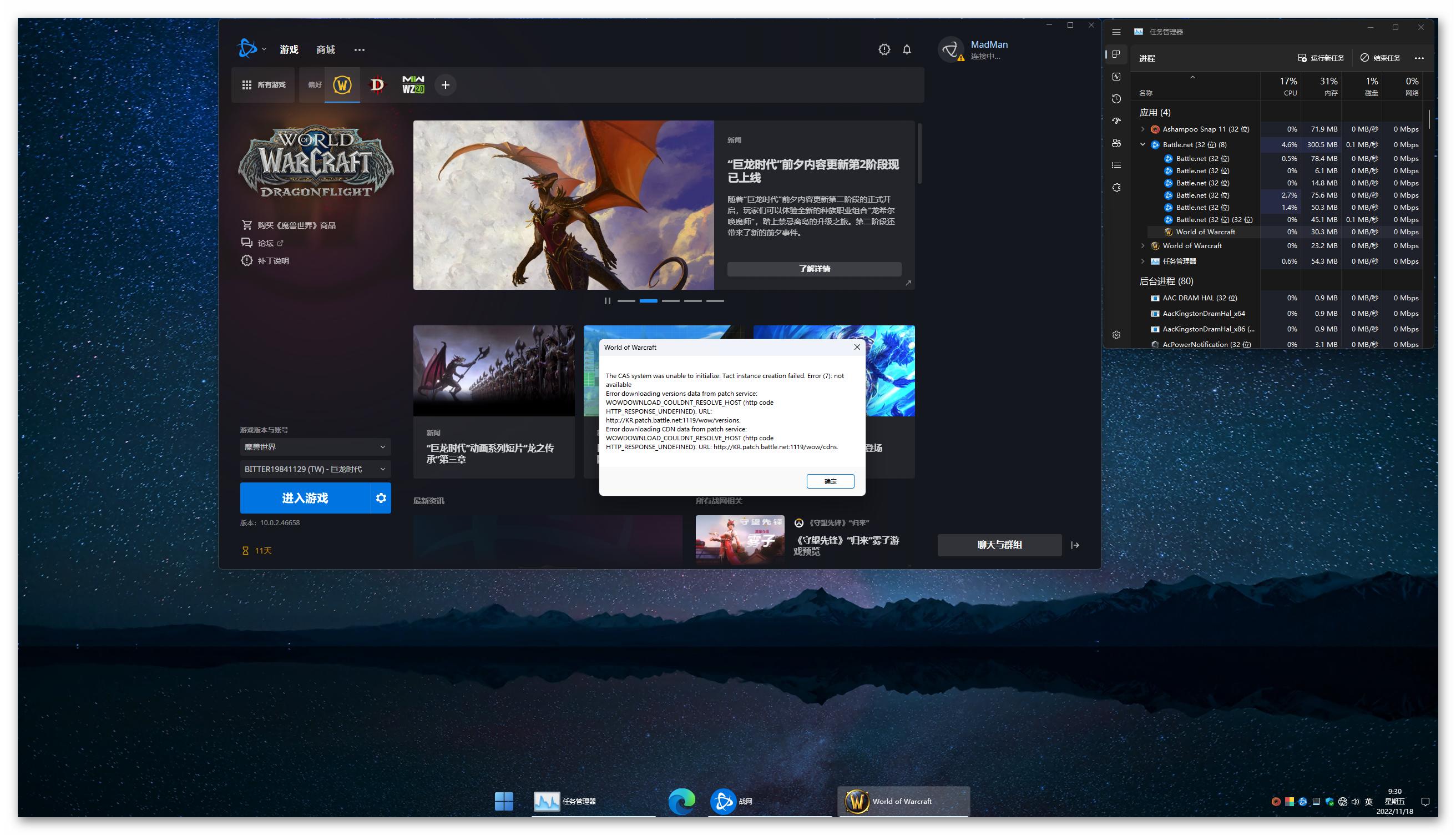Collapse the chat panel with the arrow button

pos(1075,545)
